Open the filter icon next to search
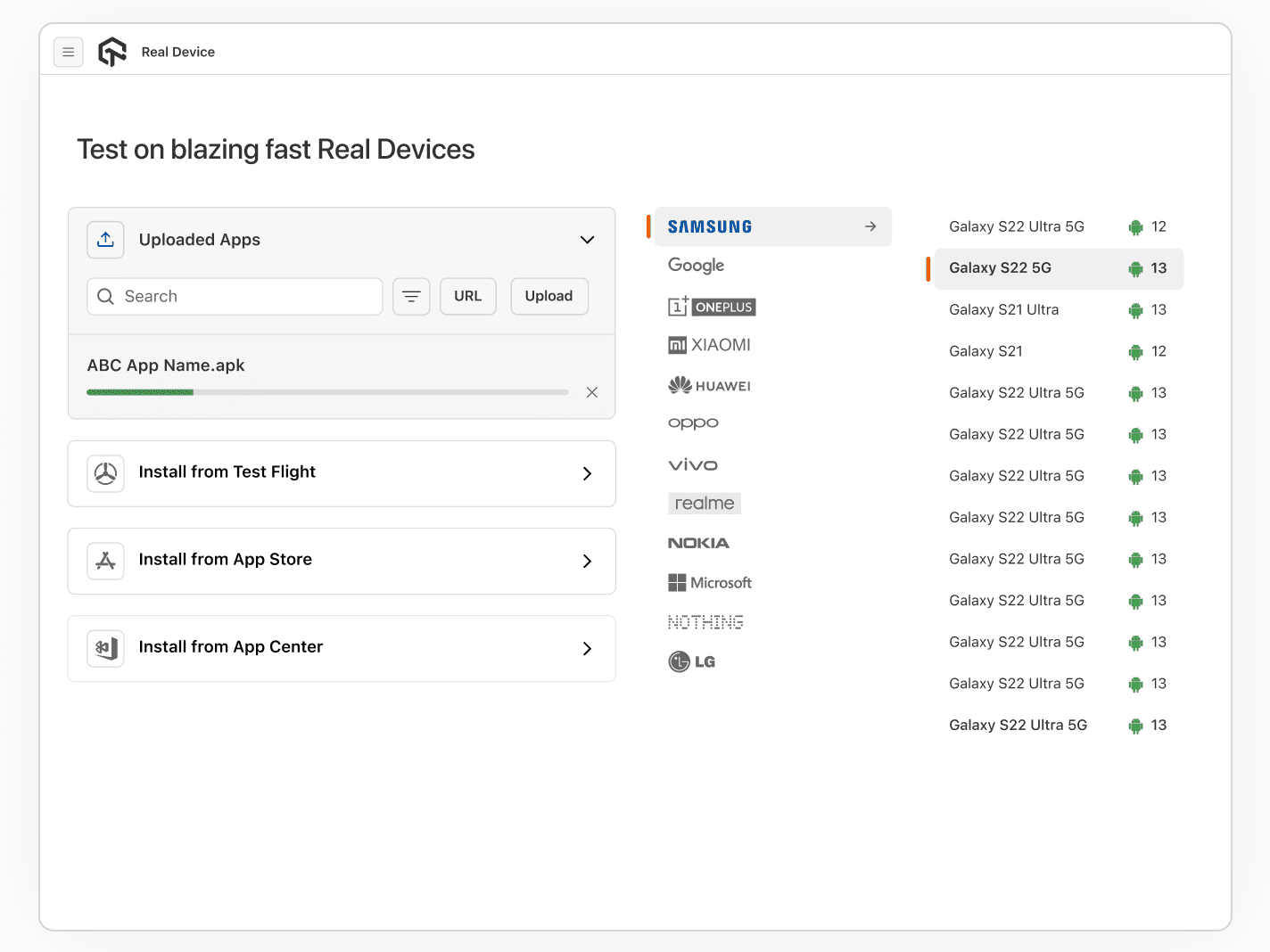The image size is (1270, 952). point(410,296)
